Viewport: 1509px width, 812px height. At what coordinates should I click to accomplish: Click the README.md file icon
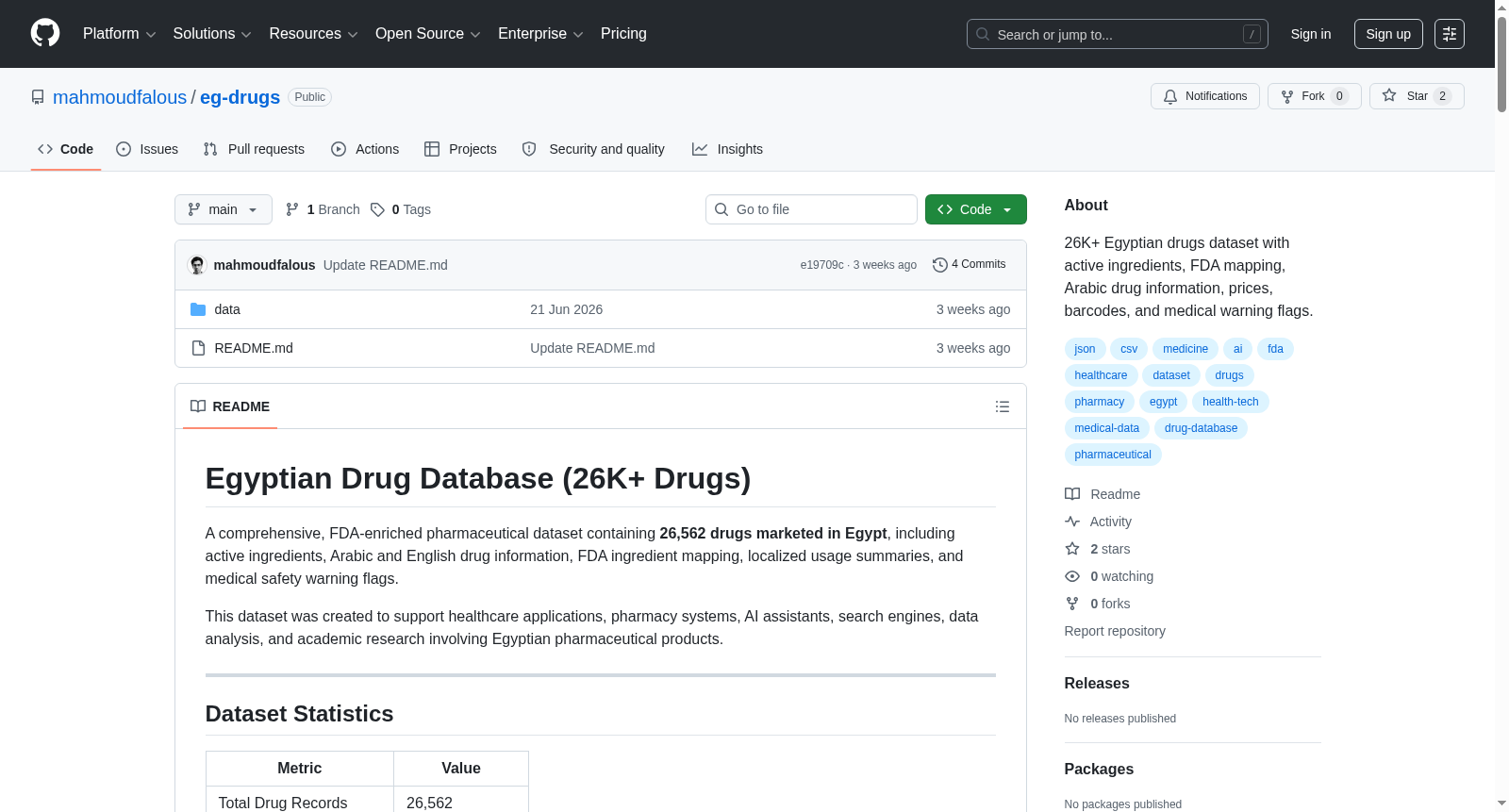(198, 348)
